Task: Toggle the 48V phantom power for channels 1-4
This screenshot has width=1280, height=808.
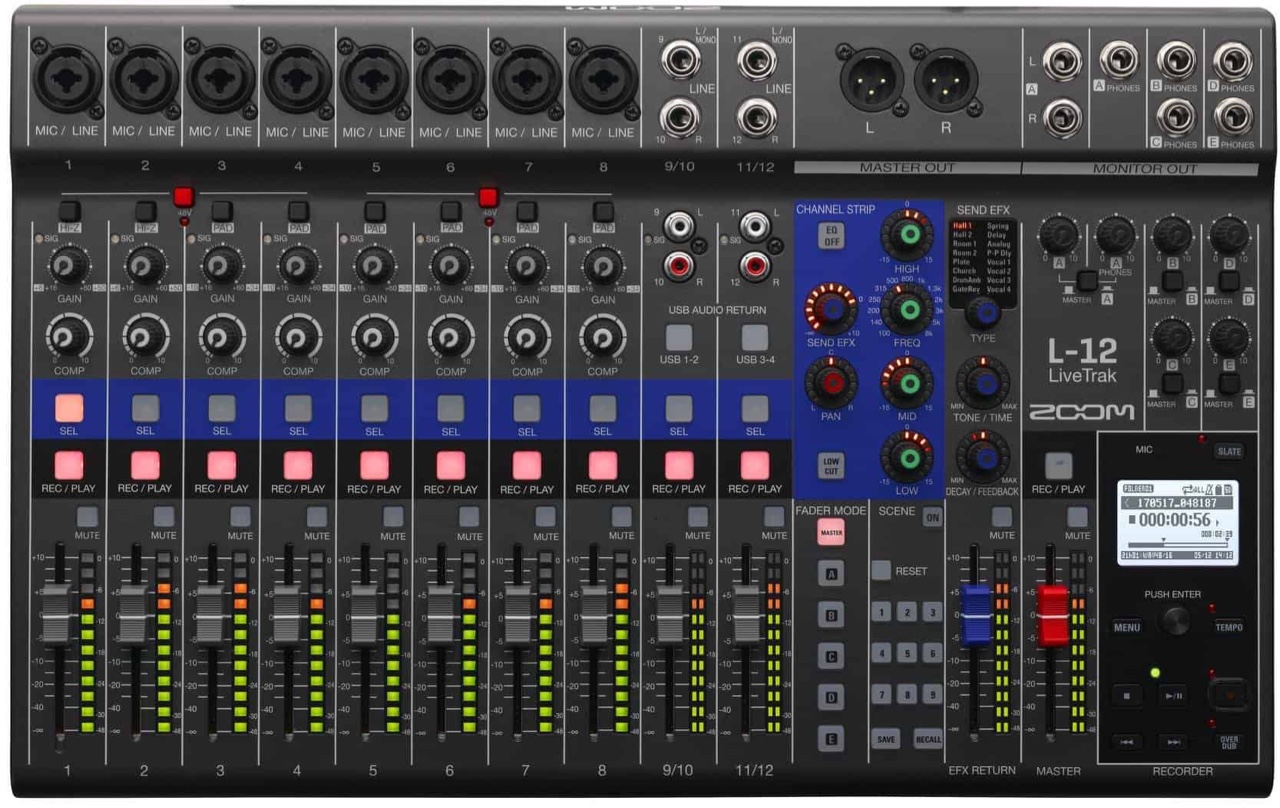Action: [x=183, y=196]
